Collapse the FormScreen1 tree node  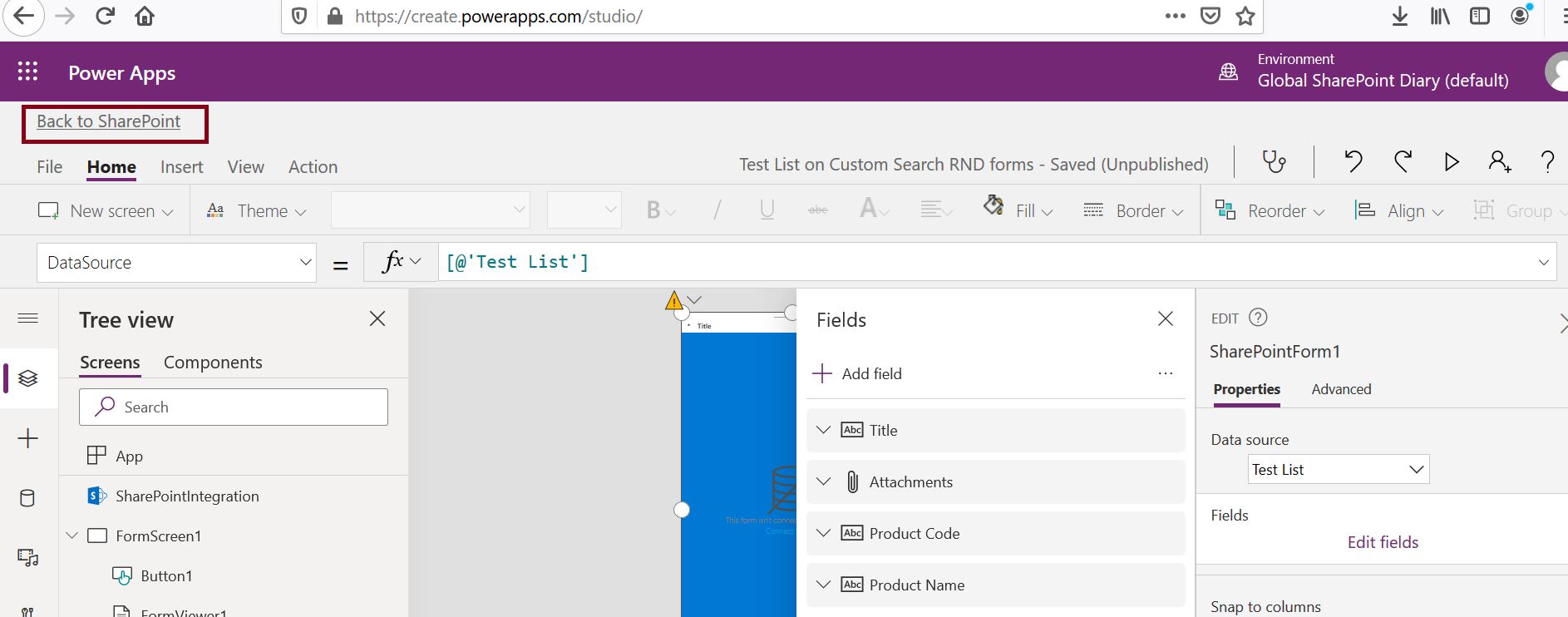72,536
